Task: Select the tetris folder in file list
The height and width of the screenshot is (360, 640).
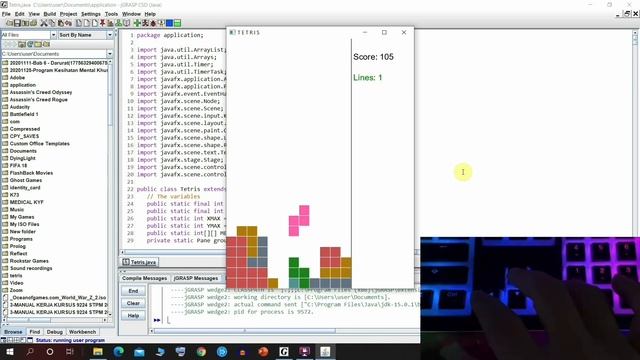Action: (16, 276)
